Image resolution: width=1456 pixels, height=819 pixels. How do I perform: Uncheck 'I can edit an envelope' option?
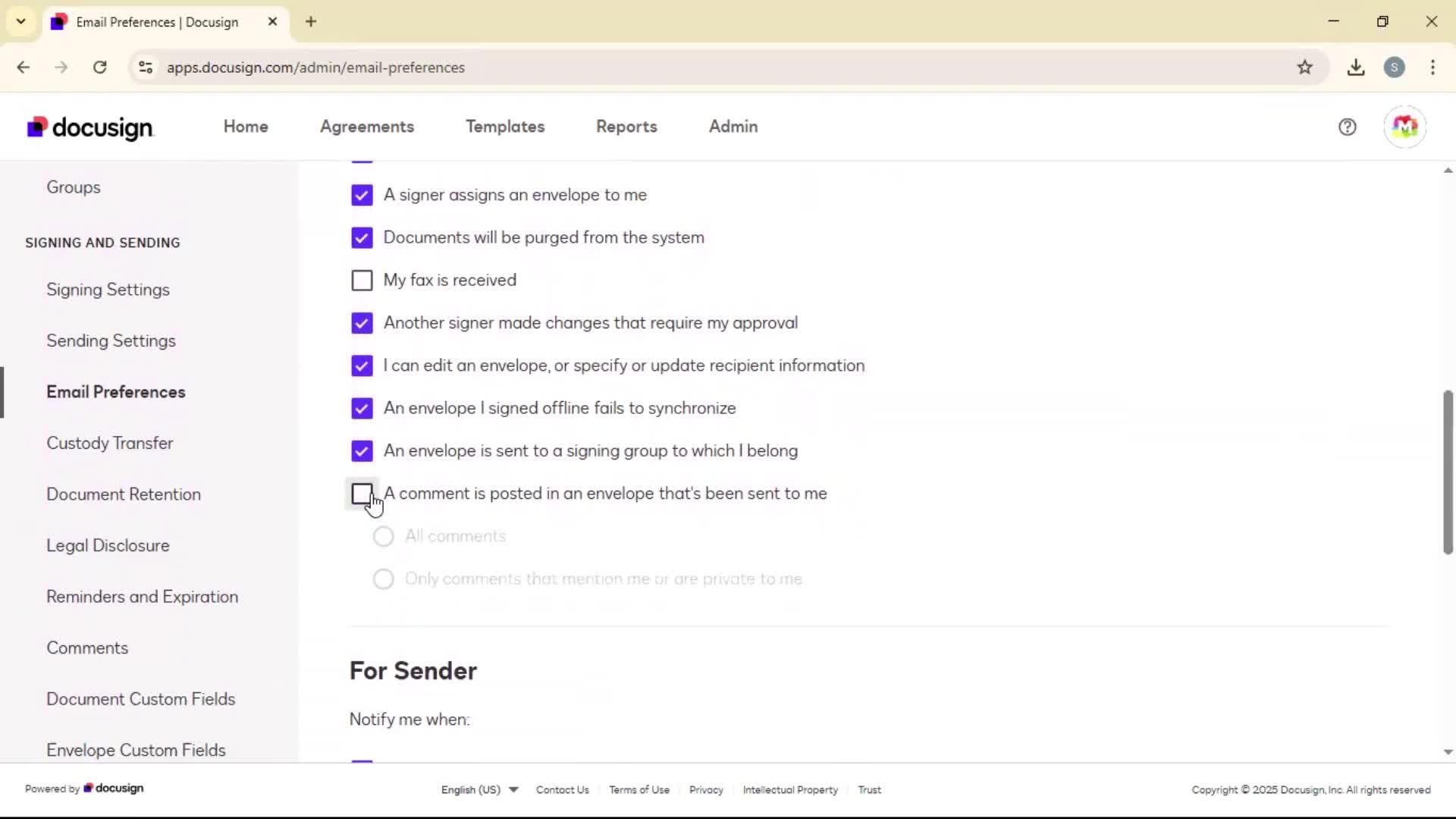click(362, 366)
